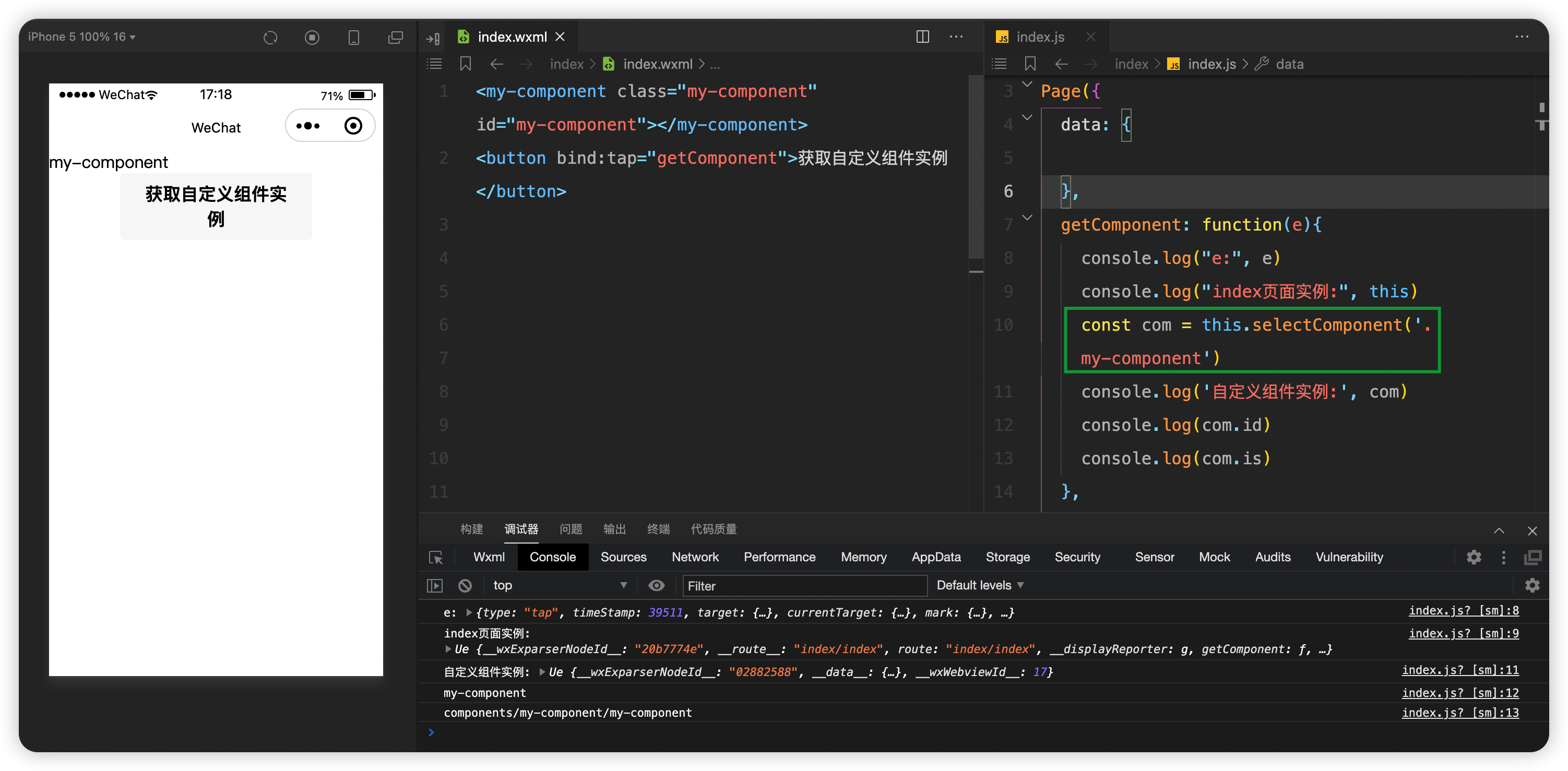This screenshot has width=1568, height=771.
Task: Open devtools settings gear icon
Action: coord(1474,557)
